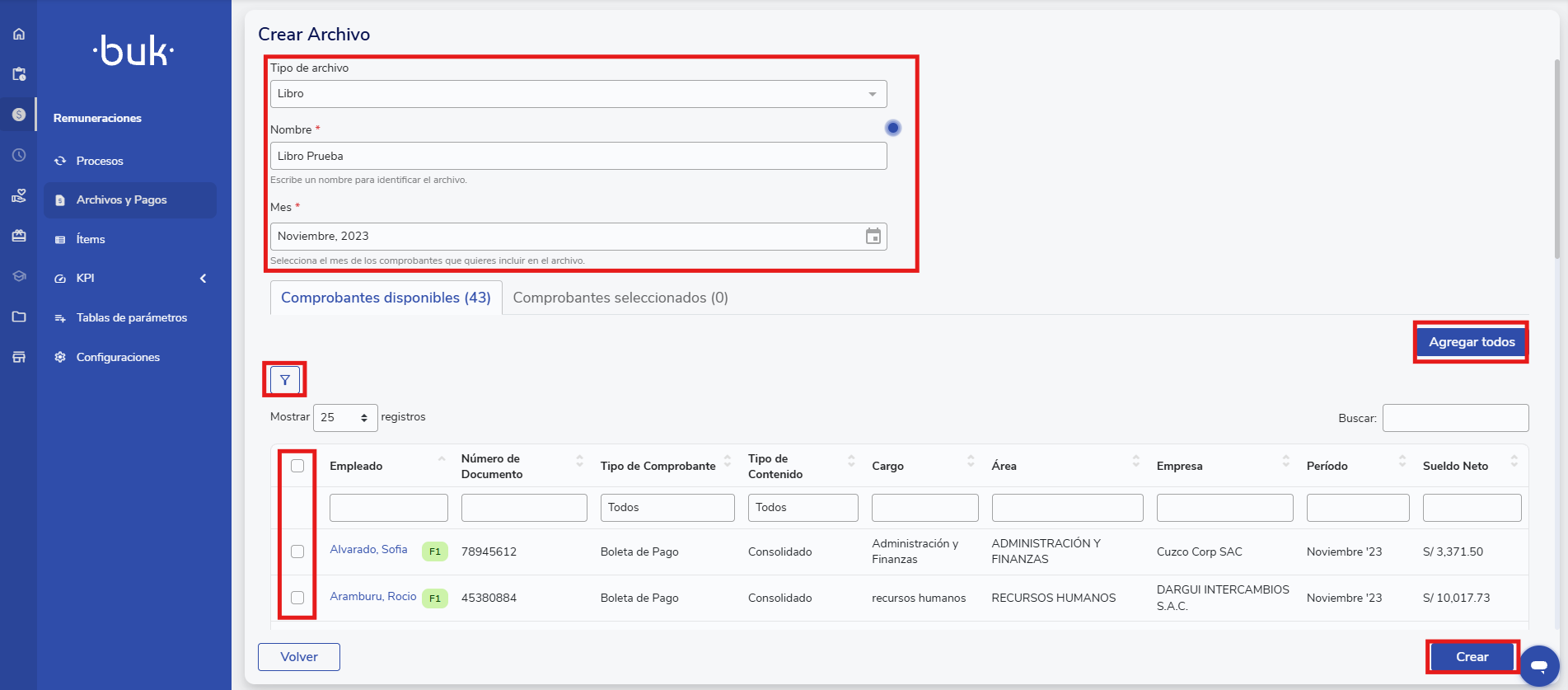The width and height of the screenshot is (1568, 690).
Task: Open the Tipo de archivo dropdown
Action: (578, 94)
